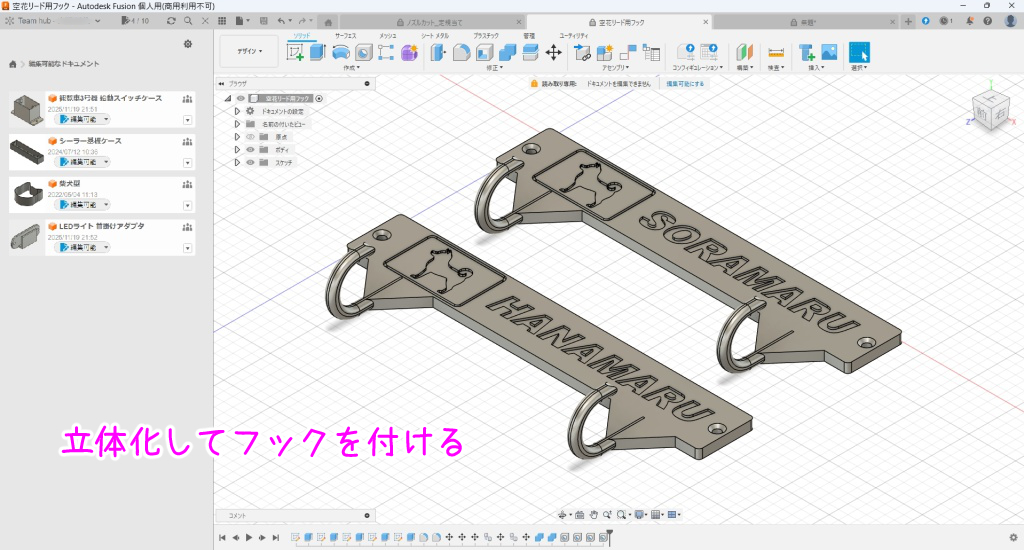Toggle visibility of the 原点 folder

point(250,136)
